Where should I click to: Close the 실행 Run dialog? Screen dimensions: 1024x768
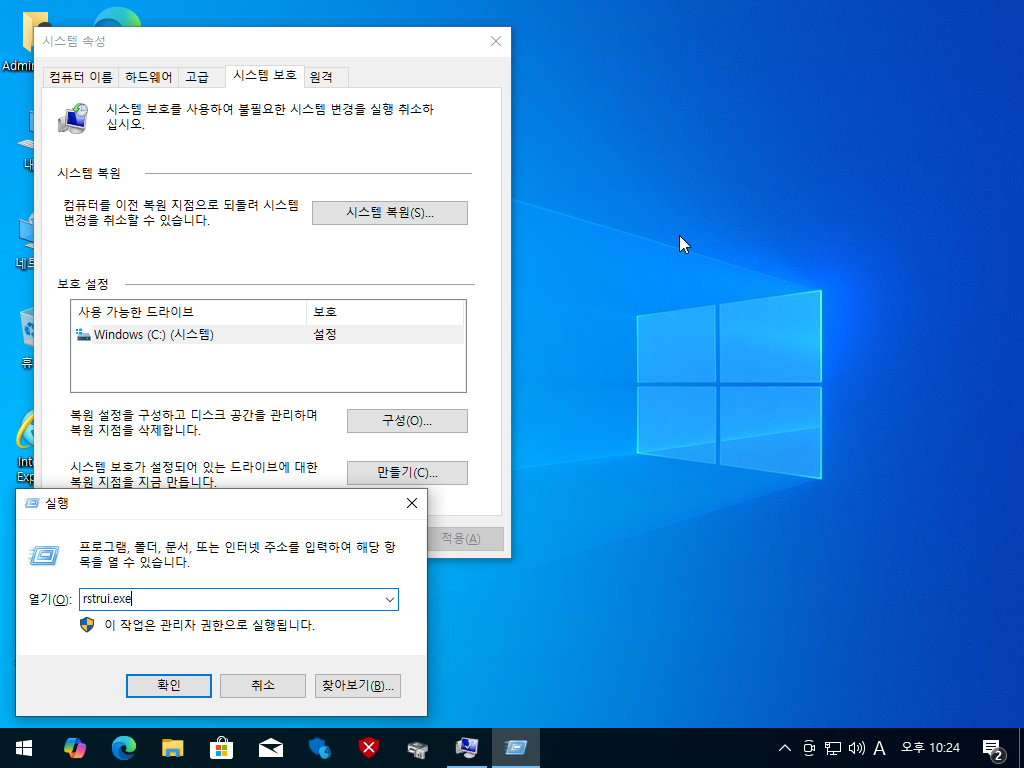pos(412,503)
